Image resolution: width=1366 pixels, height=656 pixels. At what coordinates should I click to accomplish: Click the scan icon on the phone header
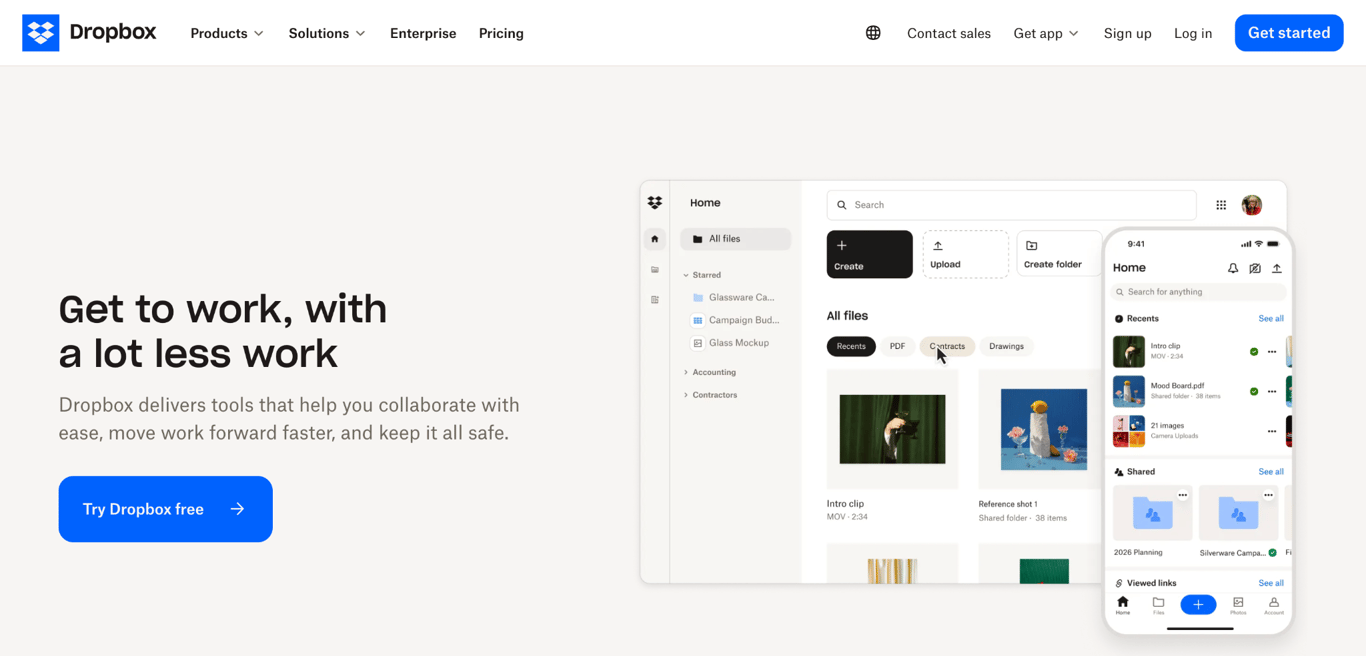point(1255,268)
